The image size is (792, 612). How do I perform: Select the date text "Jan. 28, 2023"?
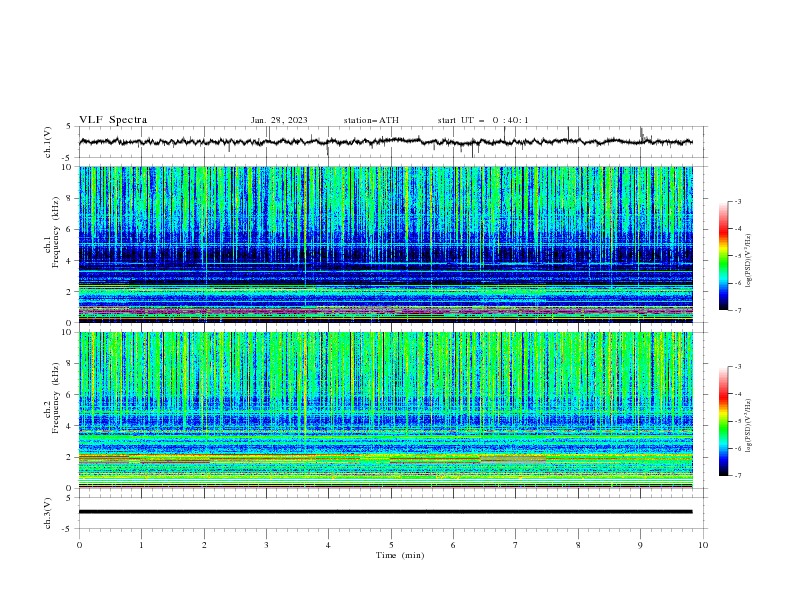pos(279,120)
